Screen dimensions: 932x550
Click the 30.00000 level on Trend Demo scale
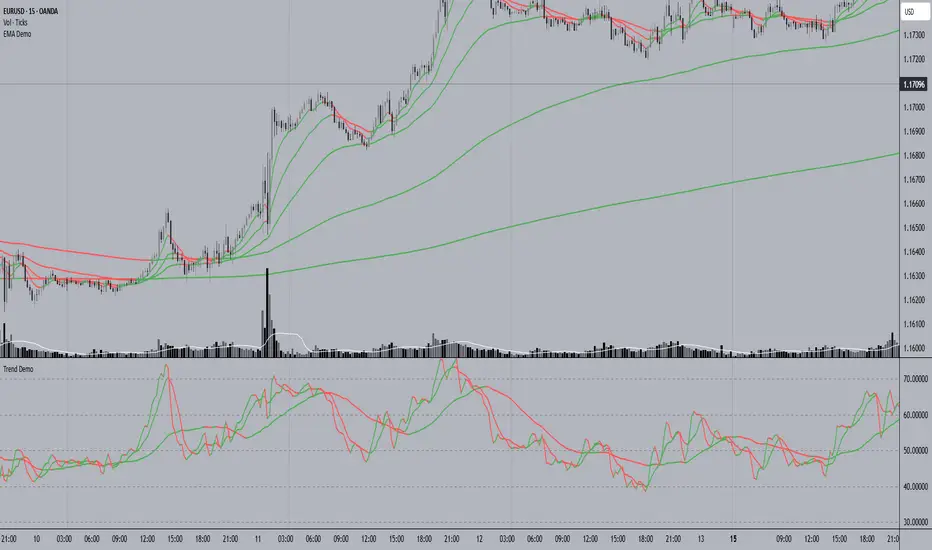point(915,523)
